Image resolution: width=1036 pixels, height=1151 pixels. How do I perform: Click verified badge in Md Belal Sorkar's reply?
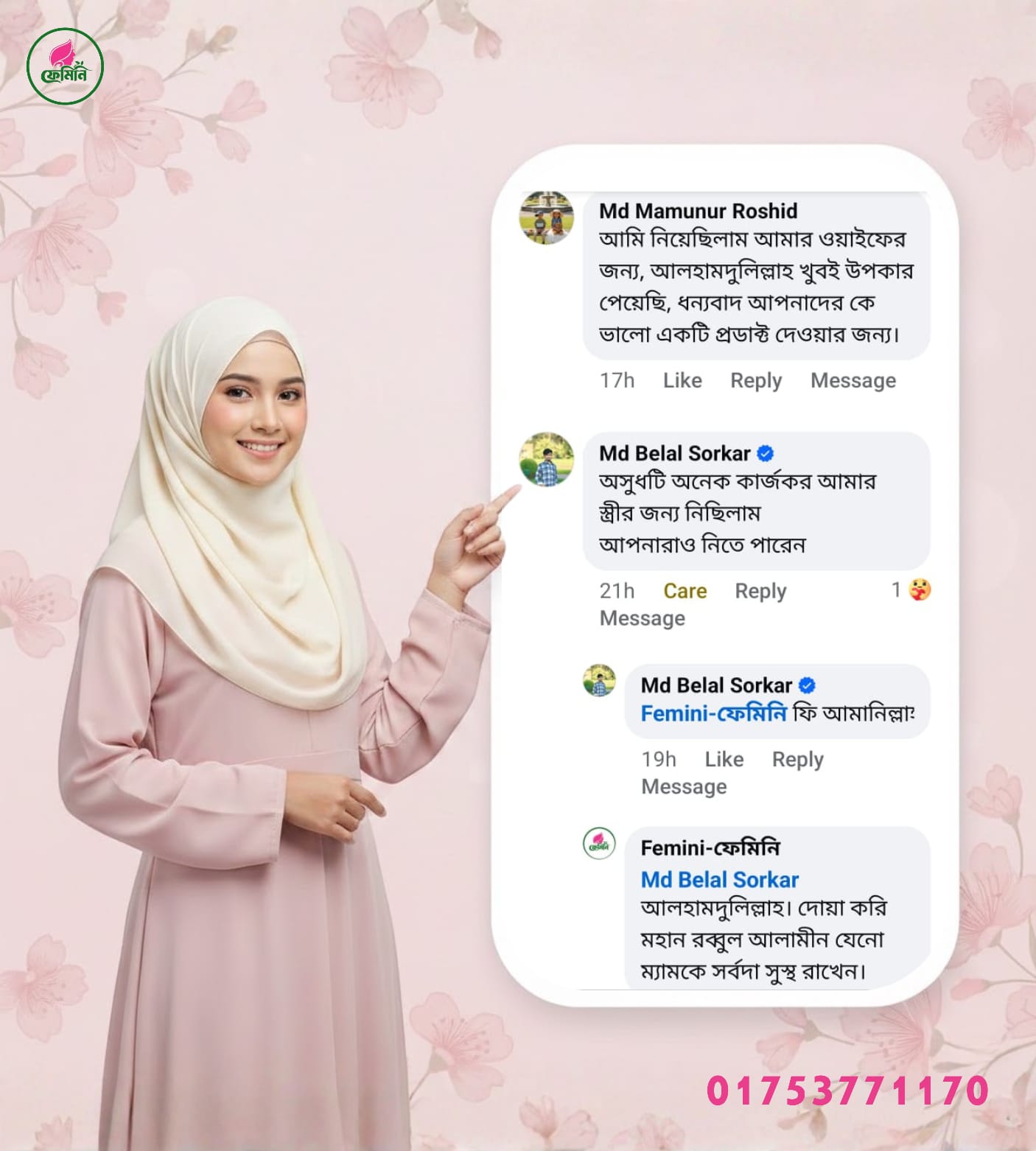tap(807, 685)
